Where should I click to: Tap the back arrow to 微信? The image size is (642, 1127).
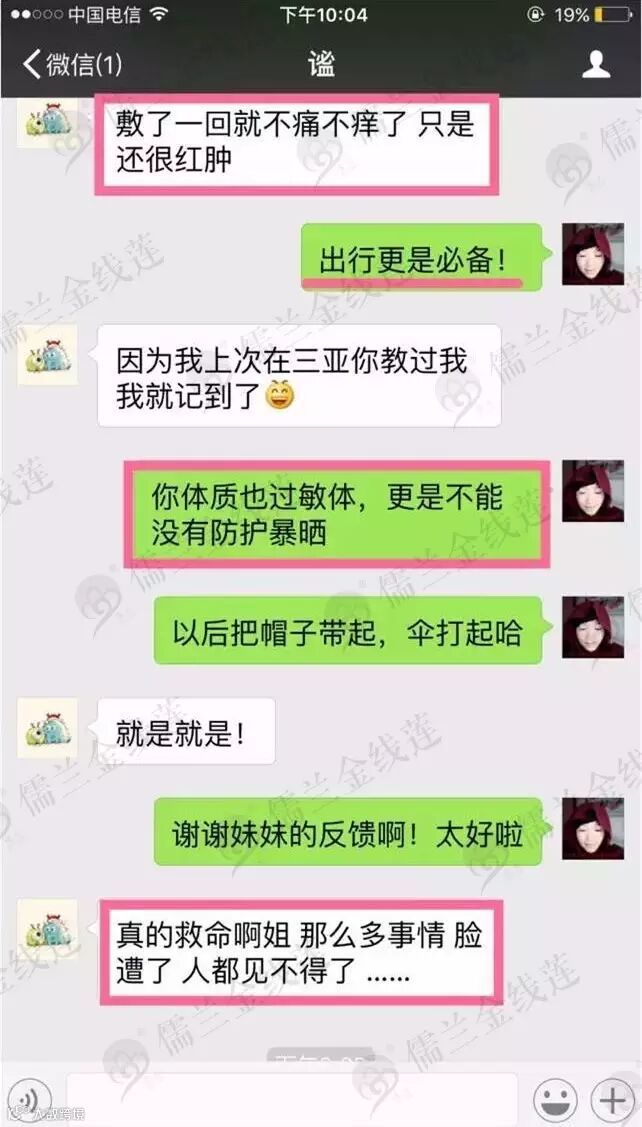tap(32, 64)
